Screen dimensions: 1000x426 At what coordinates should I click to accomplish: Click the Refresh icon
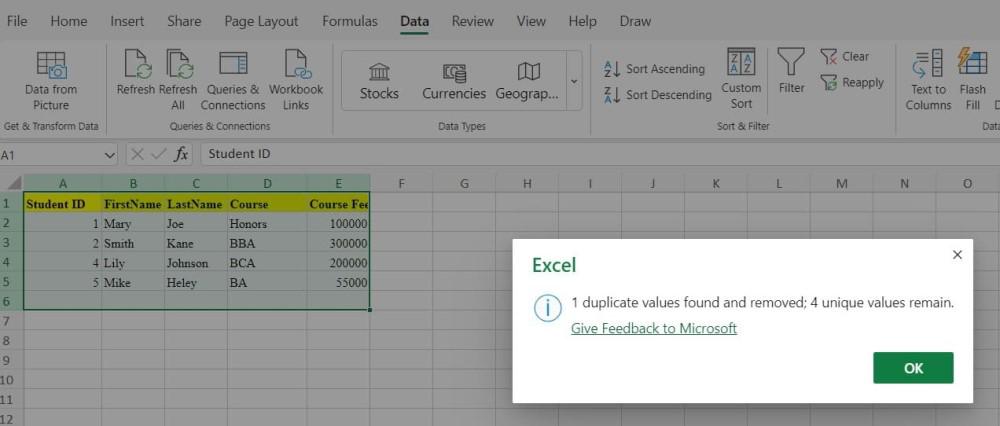tap(136, 64)
